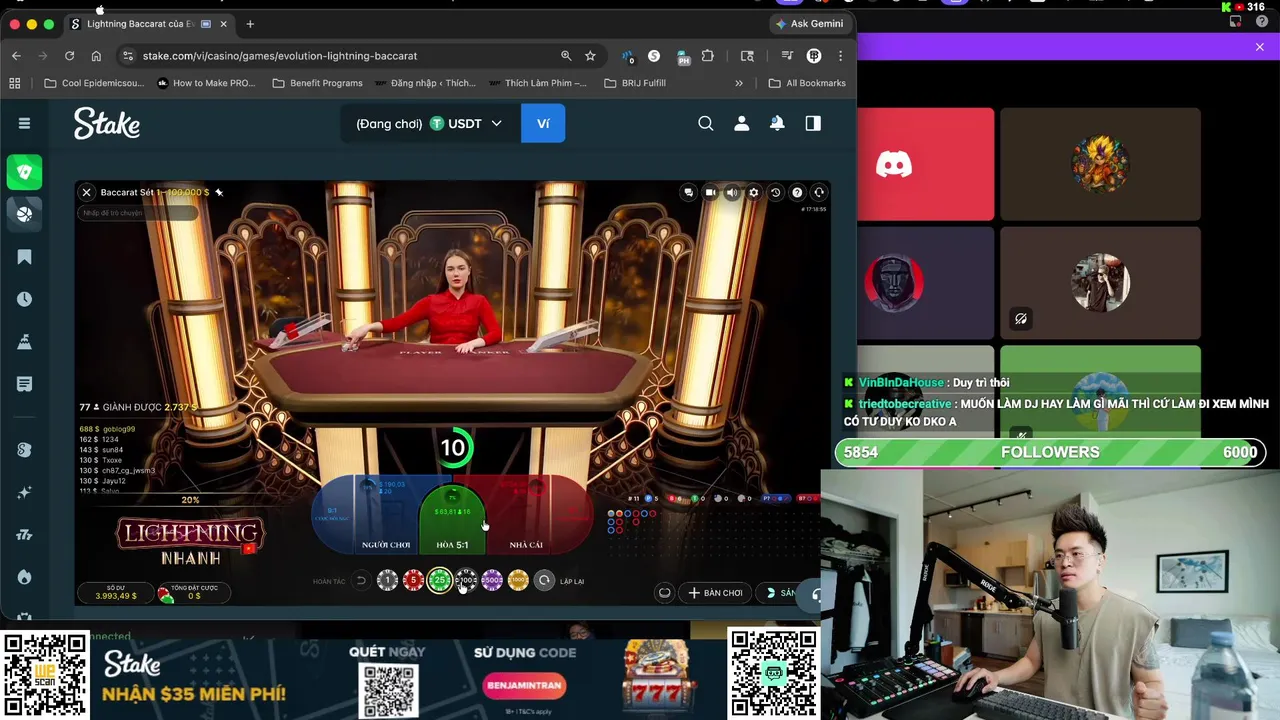This screenshot has width=1280, height=720.
Task: Open the game chat bubble icon
Action: 688,192
